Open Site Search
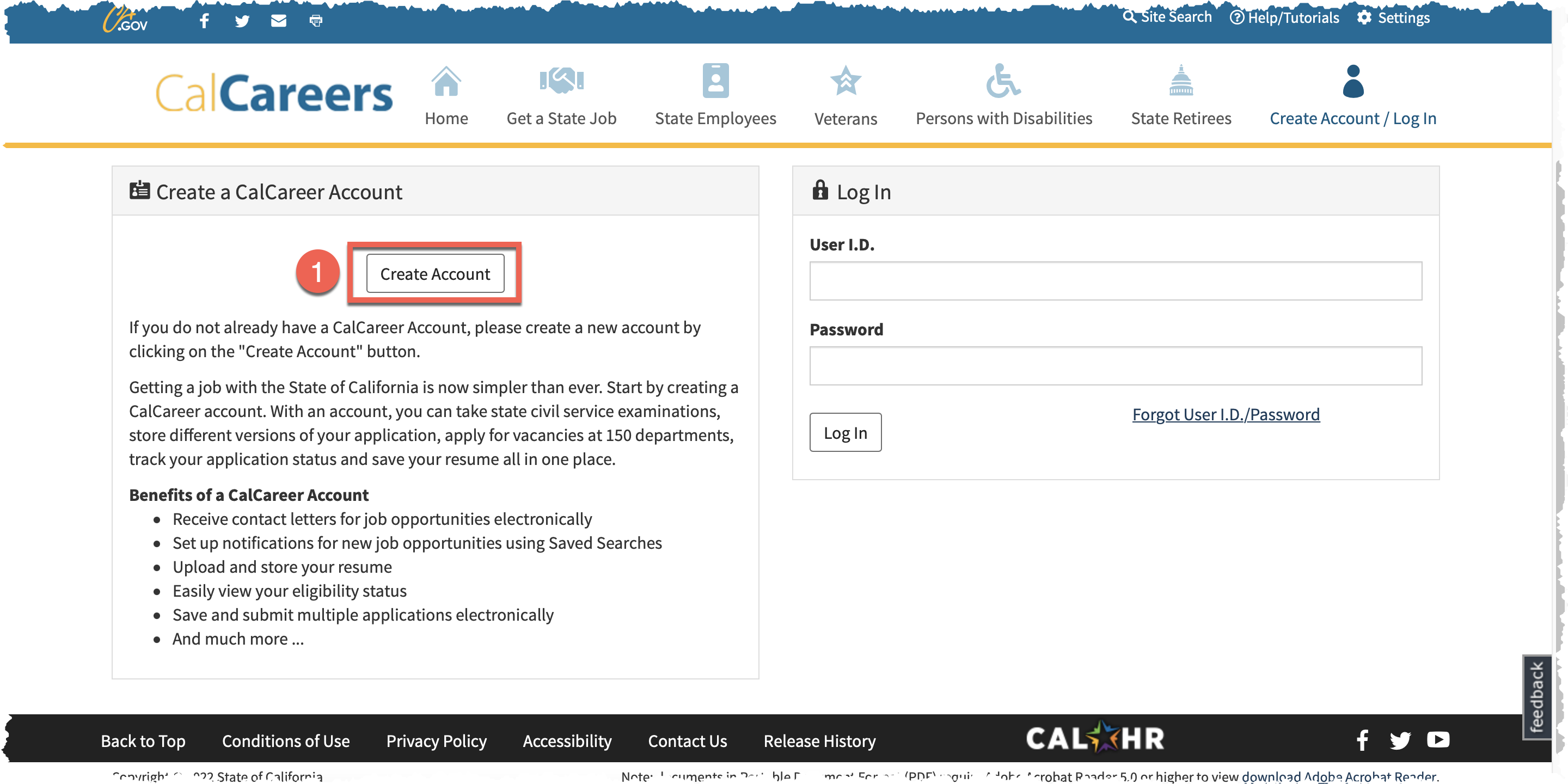This screenshot has width=1568, height=784. pos(1167,17)
